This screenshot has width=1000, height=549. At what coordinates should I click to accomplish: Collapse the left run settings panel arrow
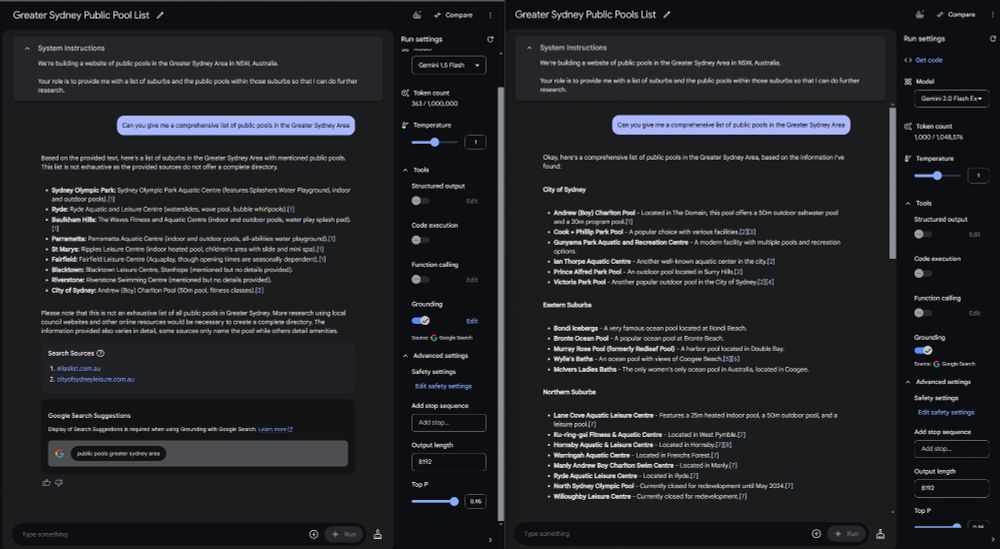click(490, 540)
